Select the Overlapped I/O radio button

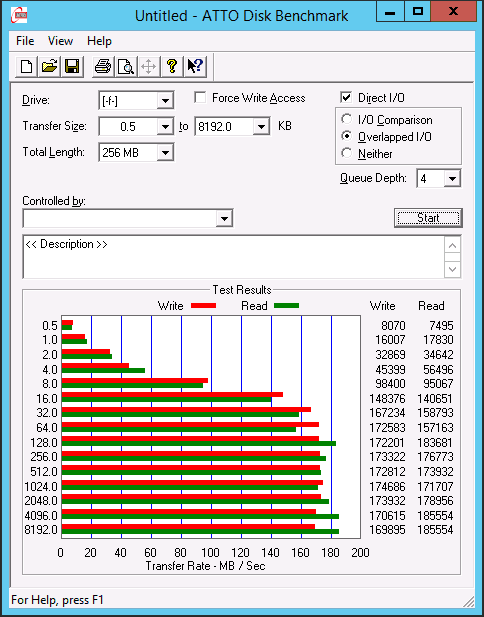pos(347,136)
